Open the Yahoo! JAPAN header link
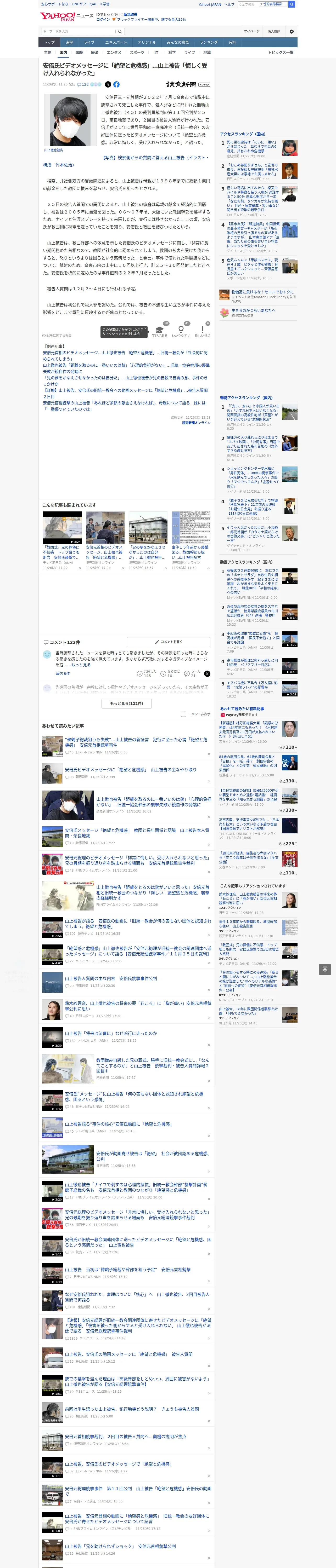This screenshot has width=336, height=1568. click(210, 4)
